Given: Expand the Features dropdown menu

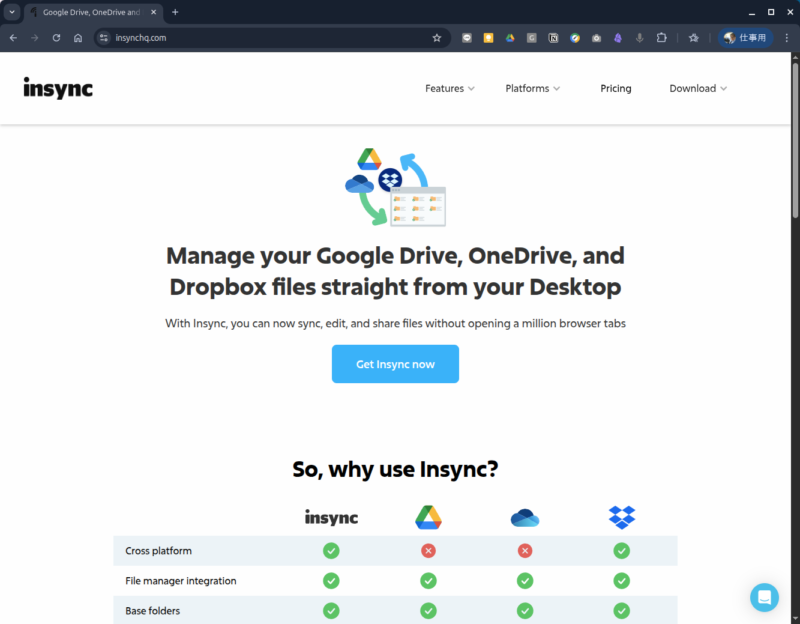Looking at the screenshot, I should click(x=449, y=88).
